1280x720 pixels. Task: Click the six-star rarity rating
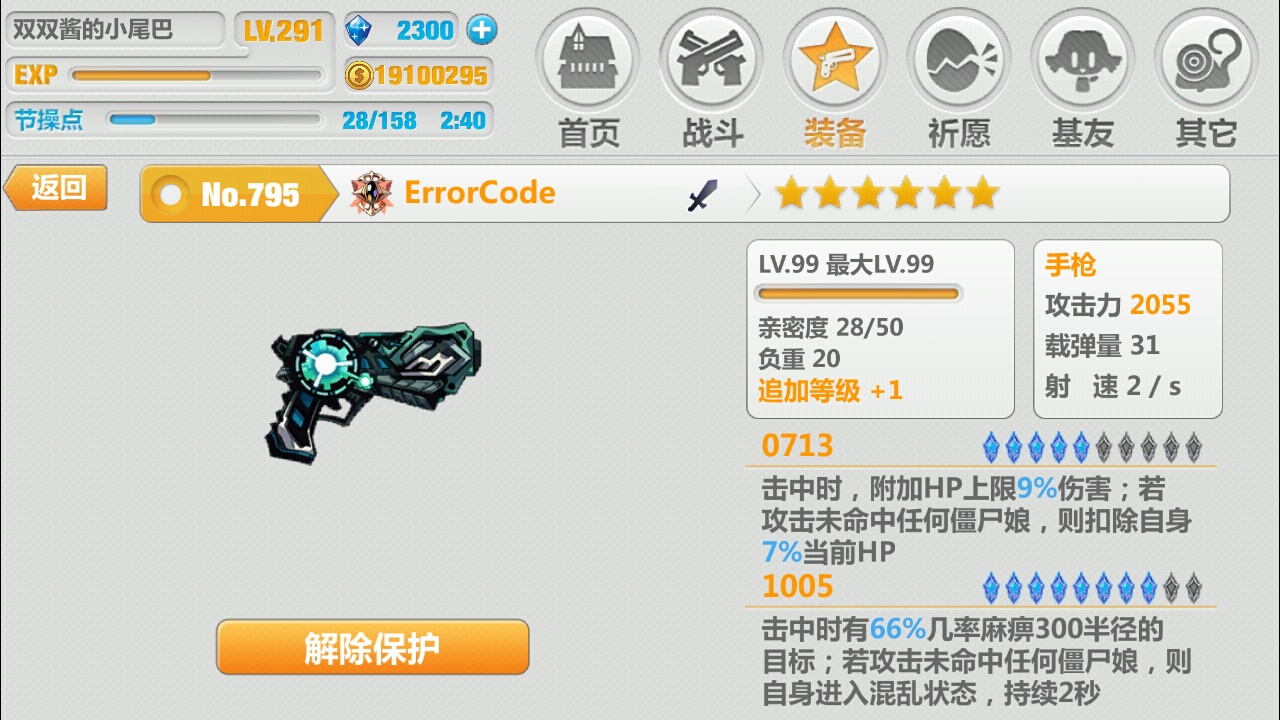(887, 194)
